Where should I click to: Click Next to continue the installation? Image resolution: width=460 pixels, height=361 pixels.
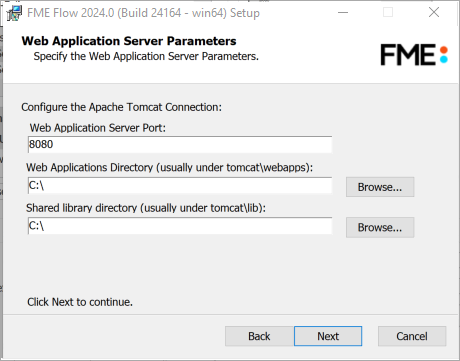pyautogui.click(x=328, y=336)
